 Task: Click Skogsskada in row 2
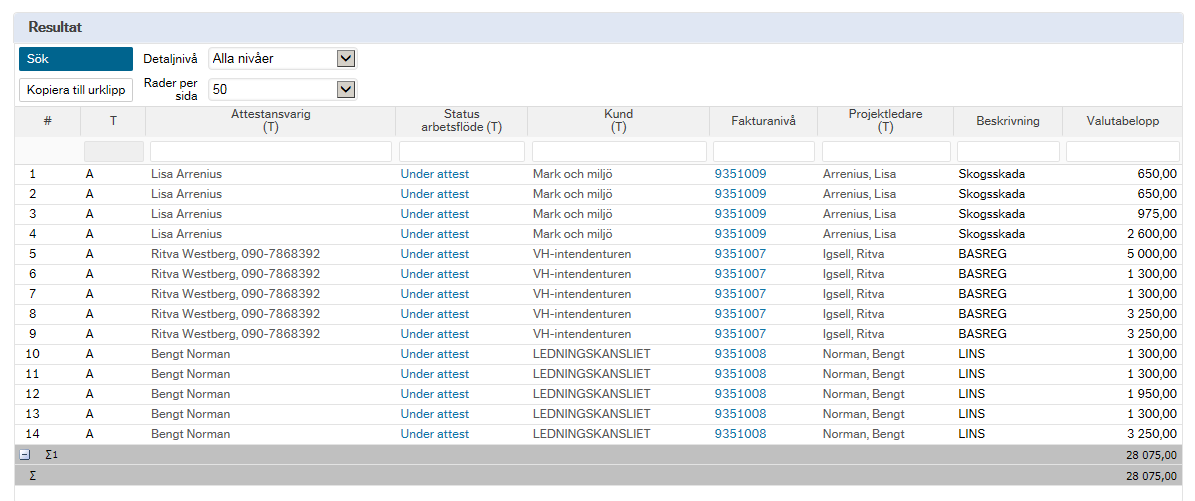click(992, 194)
